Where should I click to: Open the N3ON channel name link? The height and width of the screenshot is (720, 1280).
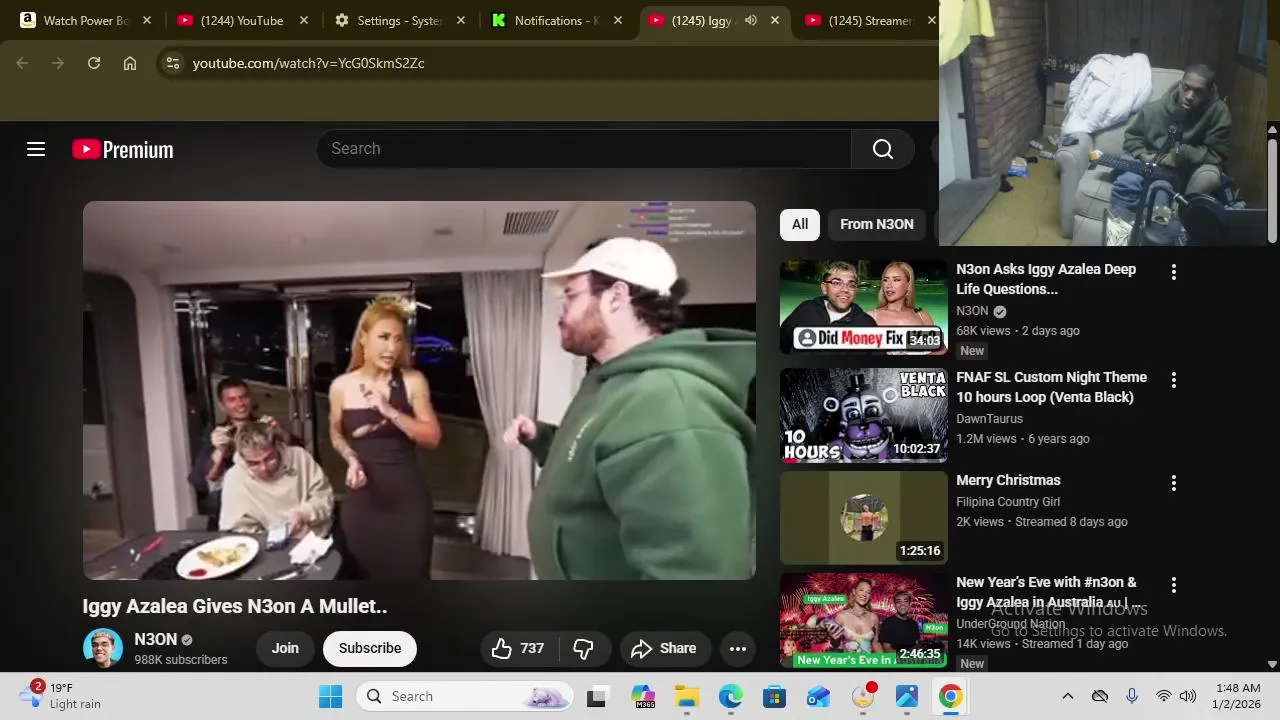(x=156, y=639)
